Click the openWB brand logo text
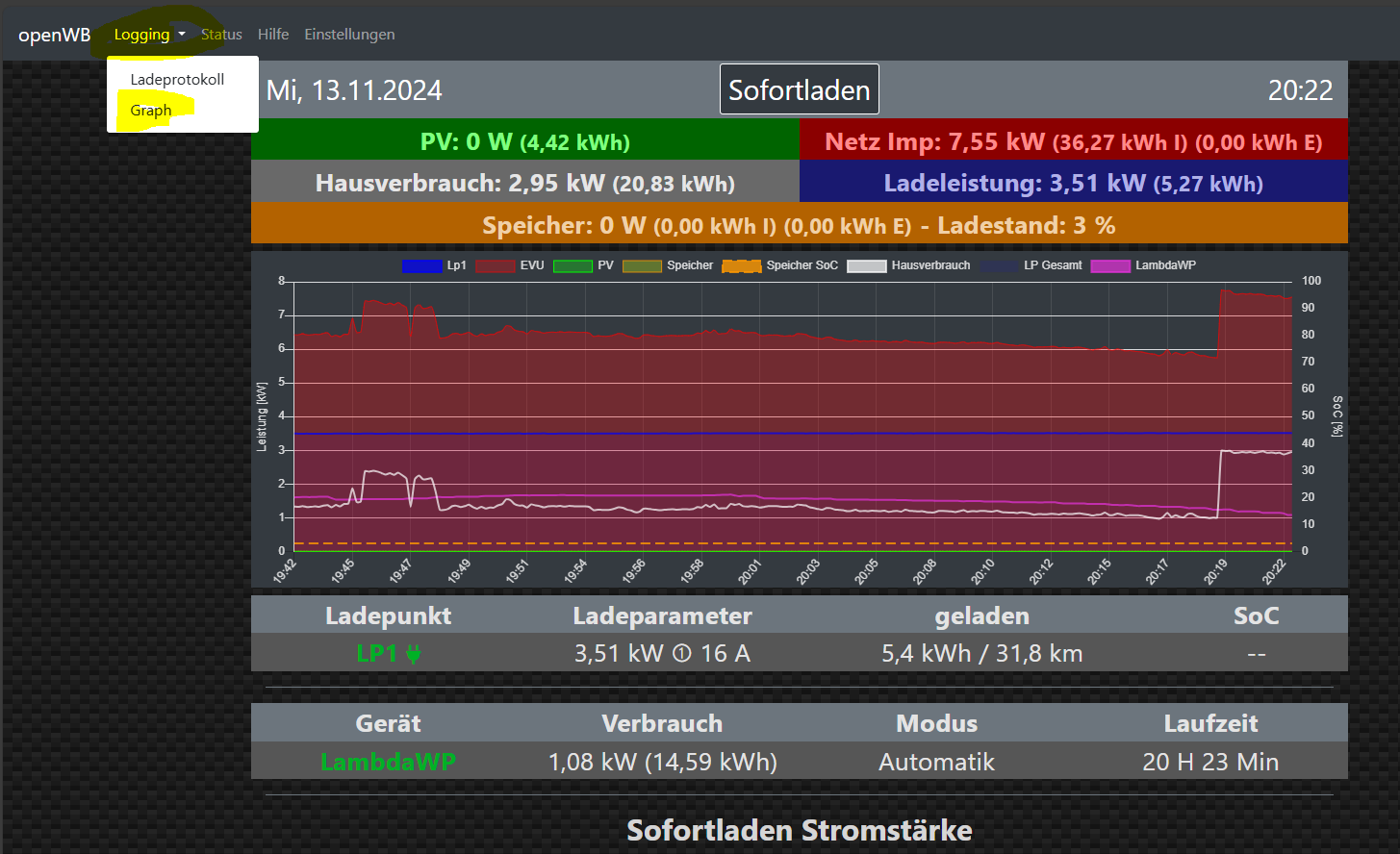The height and width of the screenshot is (854, 1400). 55,35
